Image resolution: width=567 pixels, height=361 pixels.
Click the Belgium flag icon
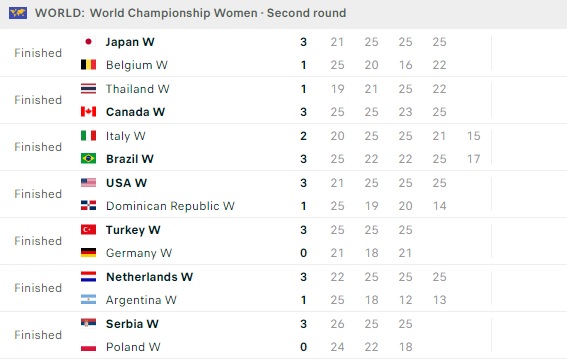88,65
